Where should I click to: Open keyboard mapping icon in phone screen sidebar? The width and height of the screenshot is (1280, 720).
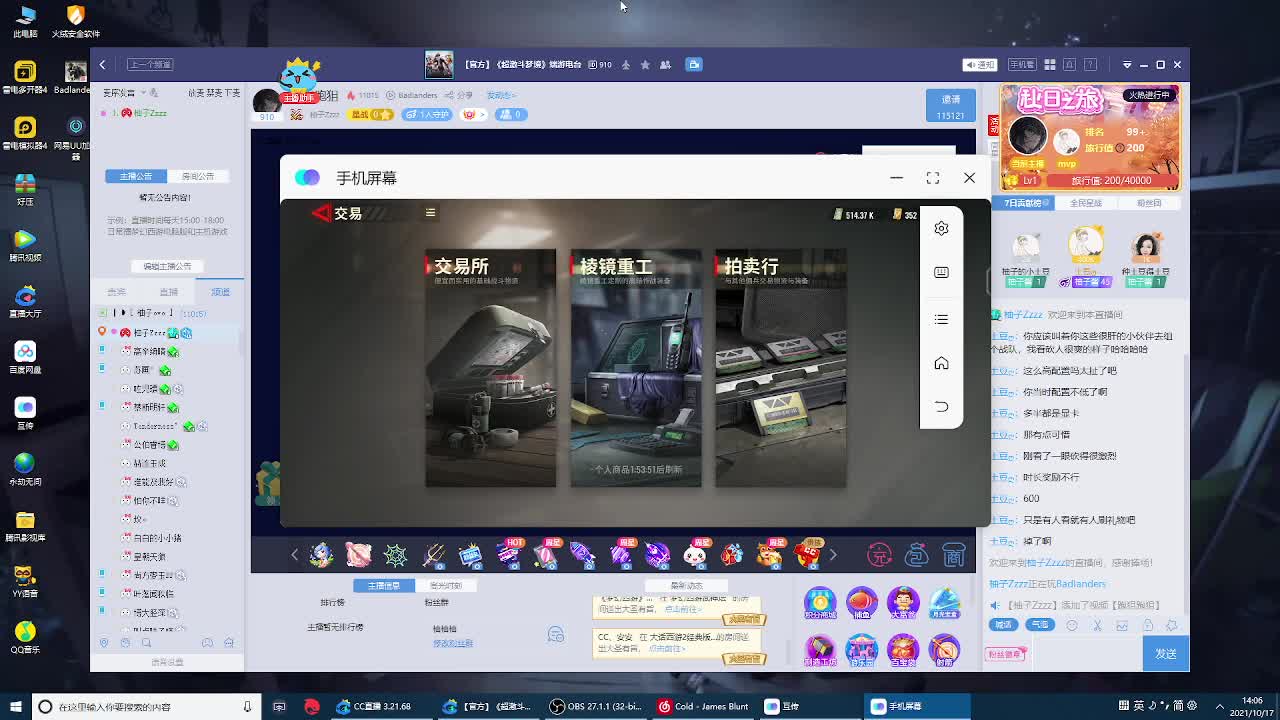(x=941, y=272)
